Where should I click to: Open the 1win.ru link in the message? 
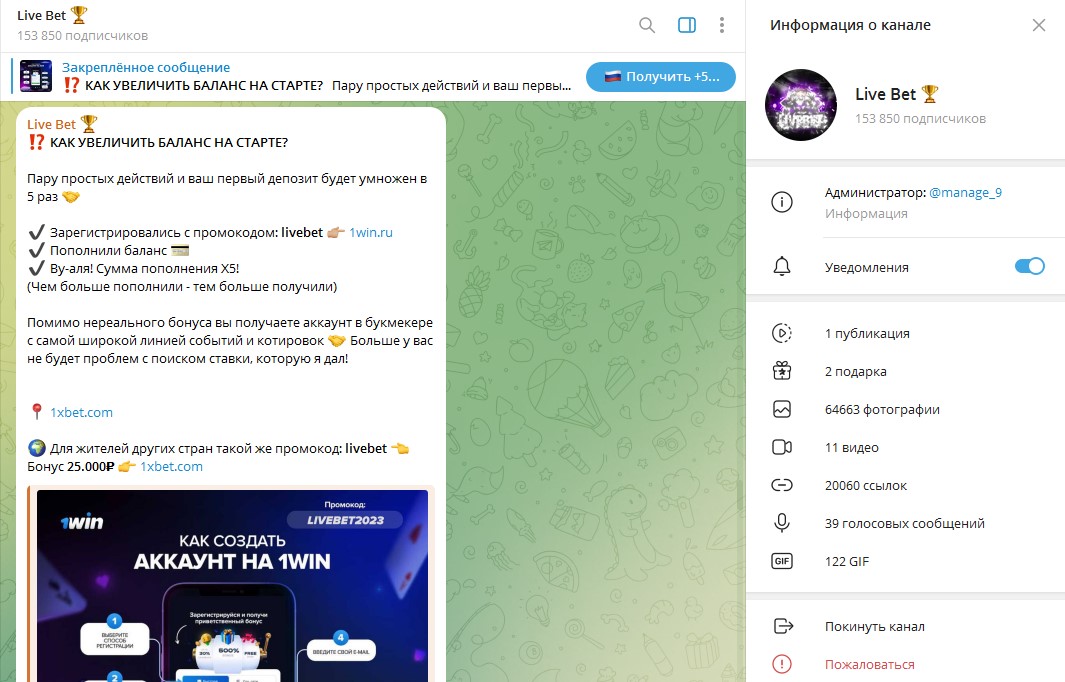tap(371, 232)
